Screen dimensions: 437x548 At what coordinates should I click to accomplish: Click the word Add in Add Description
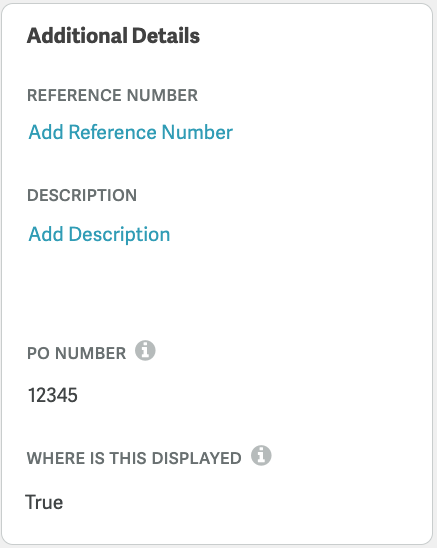point(46,234)
